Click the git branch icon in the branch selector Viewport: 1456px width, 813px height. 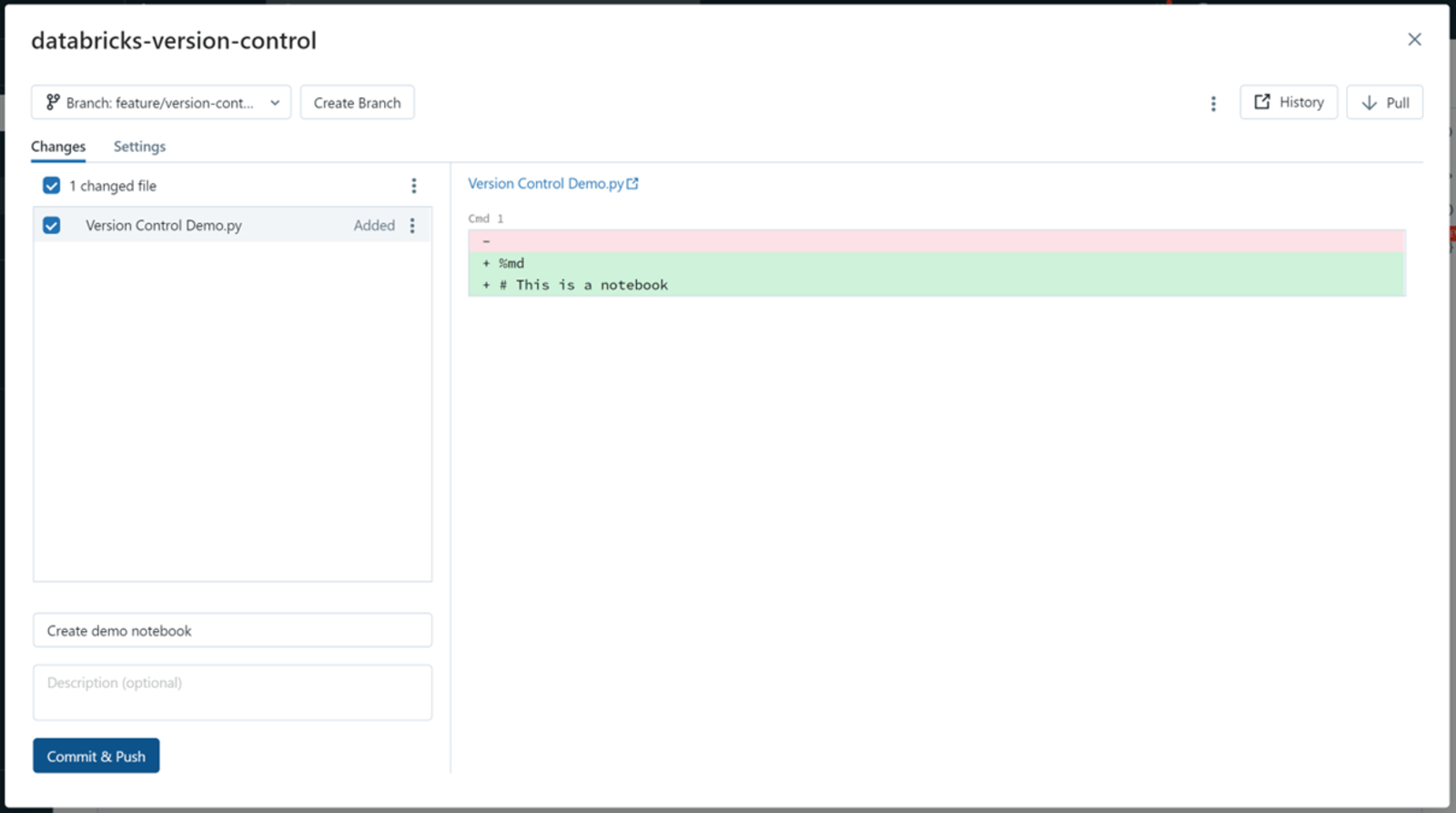click(x=53, y=102)
